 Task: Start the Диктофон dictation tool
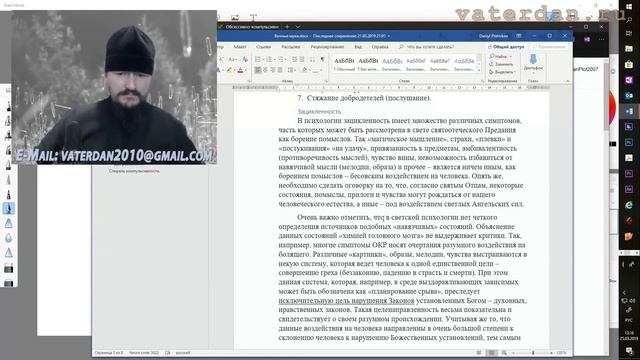point(533,62)
